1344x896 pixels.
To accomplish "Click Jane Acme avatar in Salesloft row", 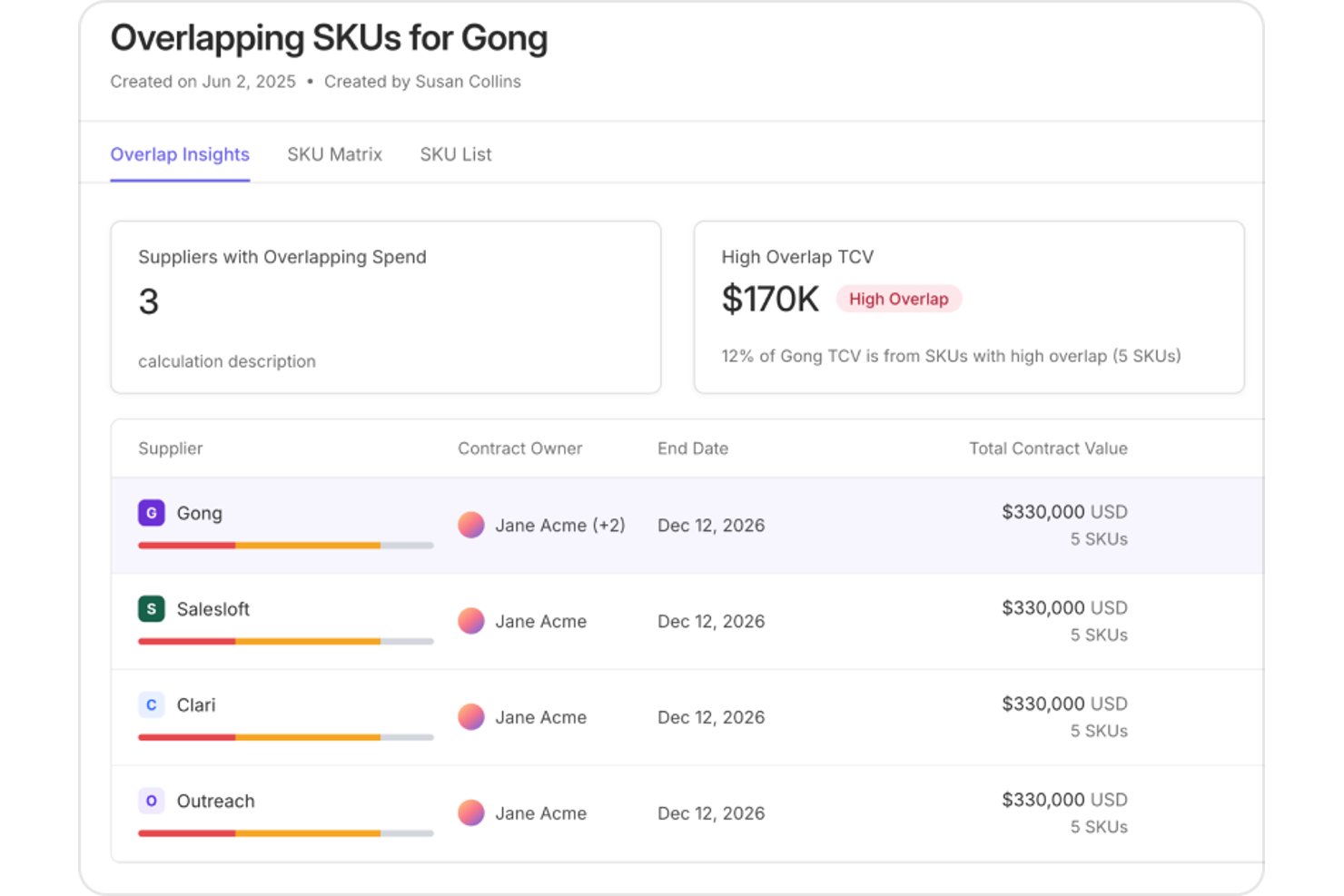I will pyautogui.click(x=470, y=621).
